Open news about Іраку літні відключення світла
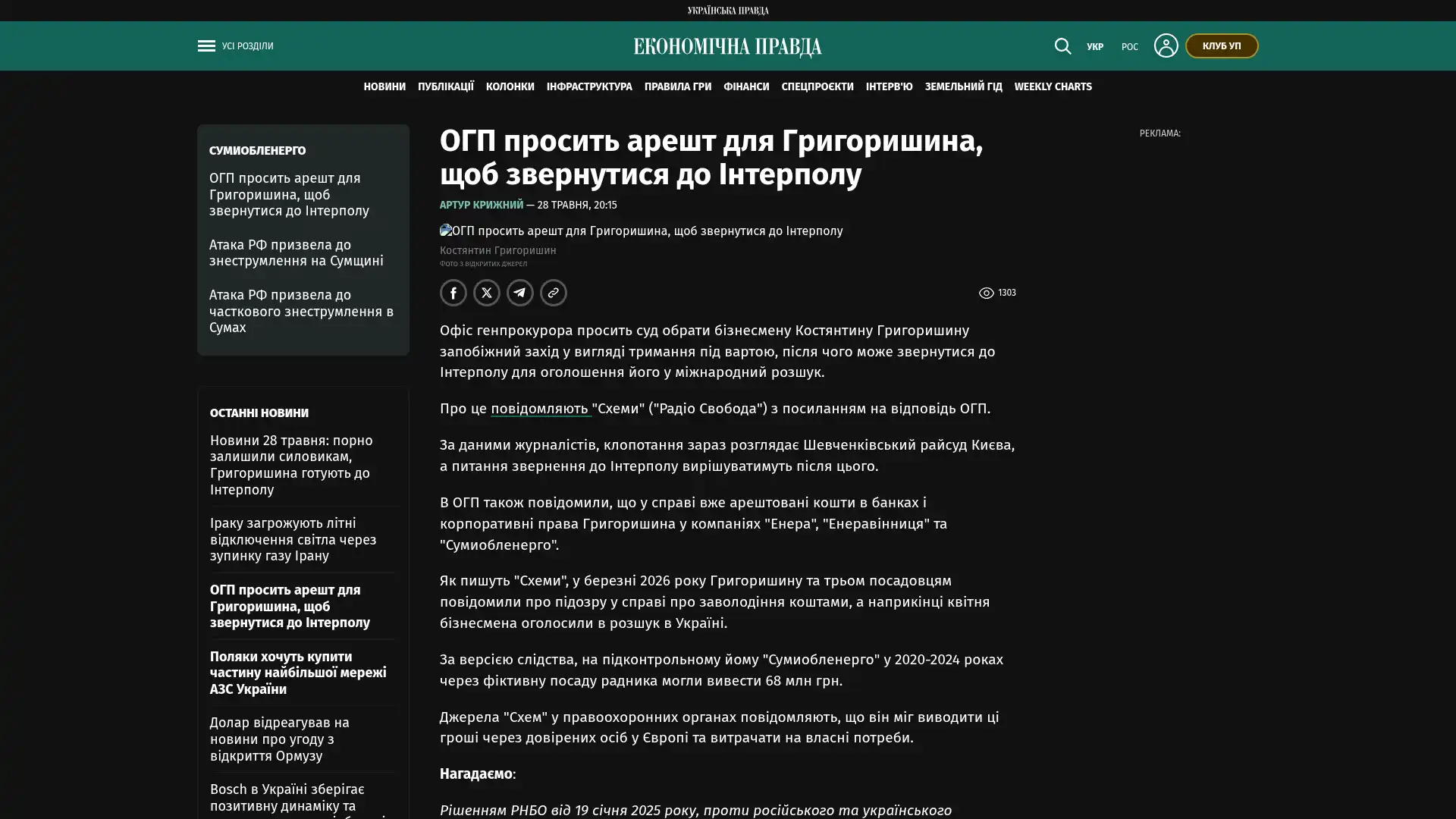 click(x=293, y=539)
